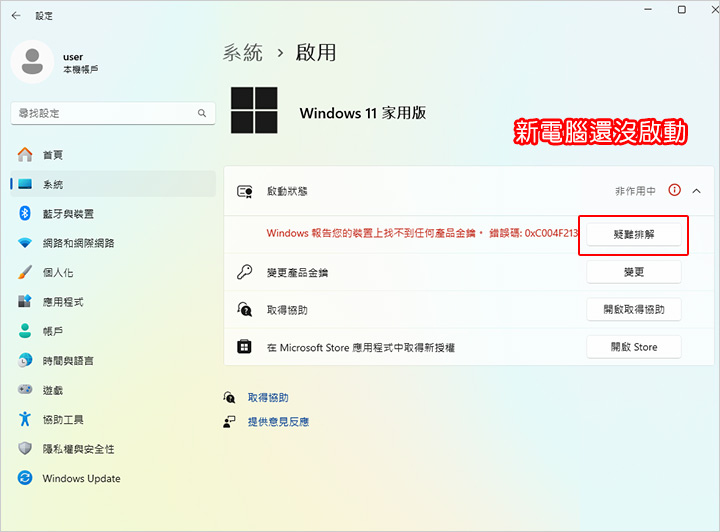Open the Bluetooth icon for 藍牙與裝置
The height and width of the screenshot is (532, 720).
coord(25,213)
